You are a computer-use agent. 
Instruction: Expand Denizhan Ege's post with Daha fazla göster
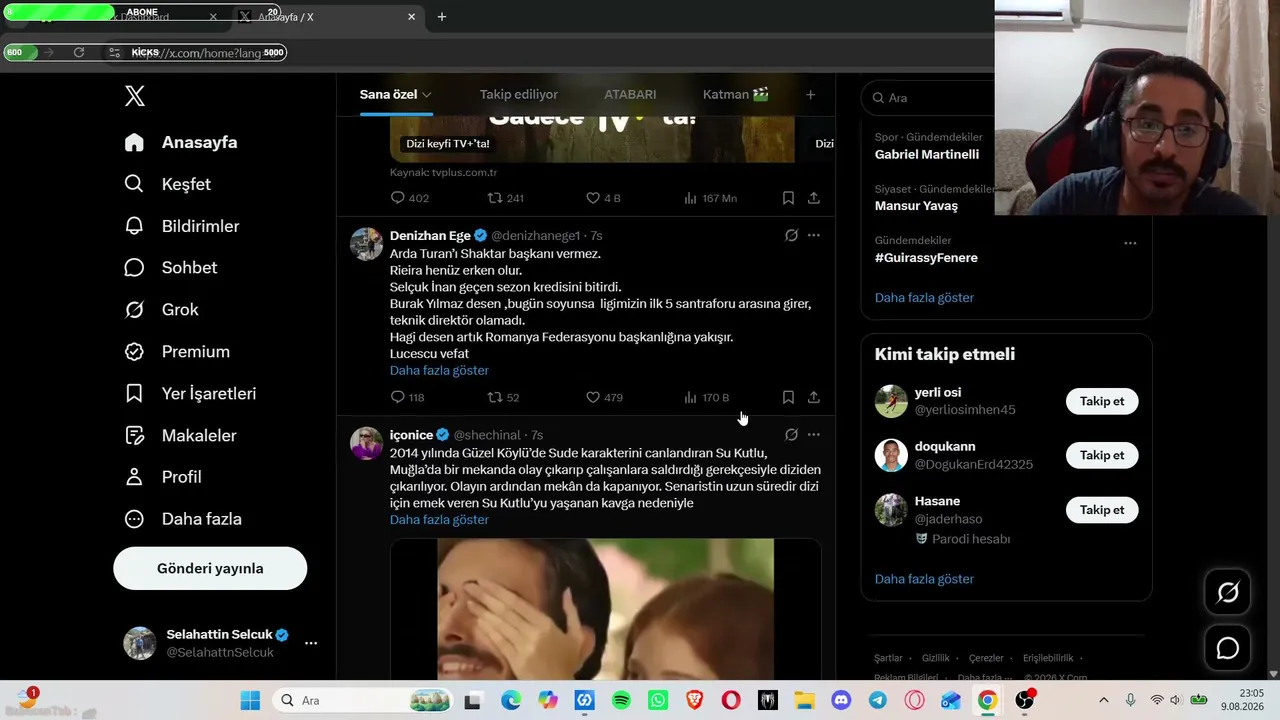click(x=439, y=370)
